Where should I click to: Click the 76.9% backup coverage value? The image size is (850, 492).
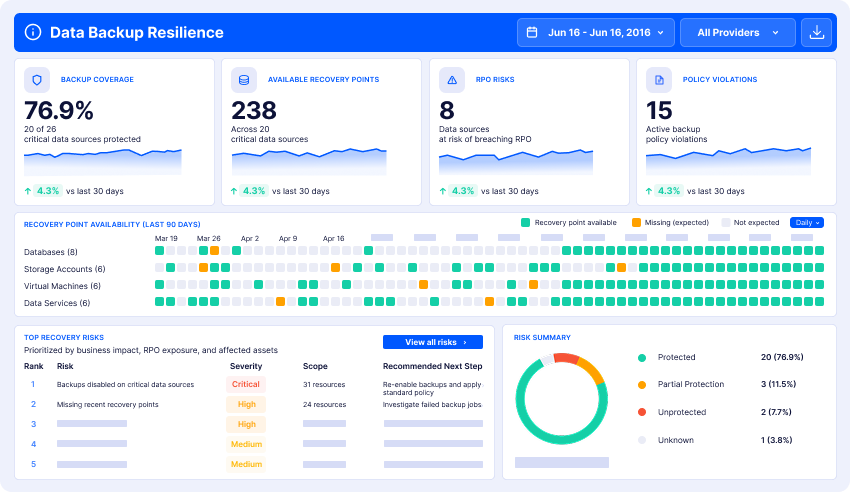coord(59,111)
